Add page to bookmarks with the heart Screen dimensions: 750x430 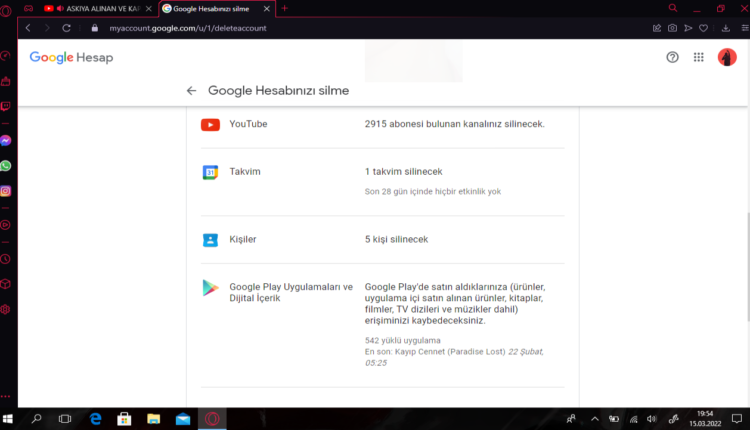click(704, 28)
